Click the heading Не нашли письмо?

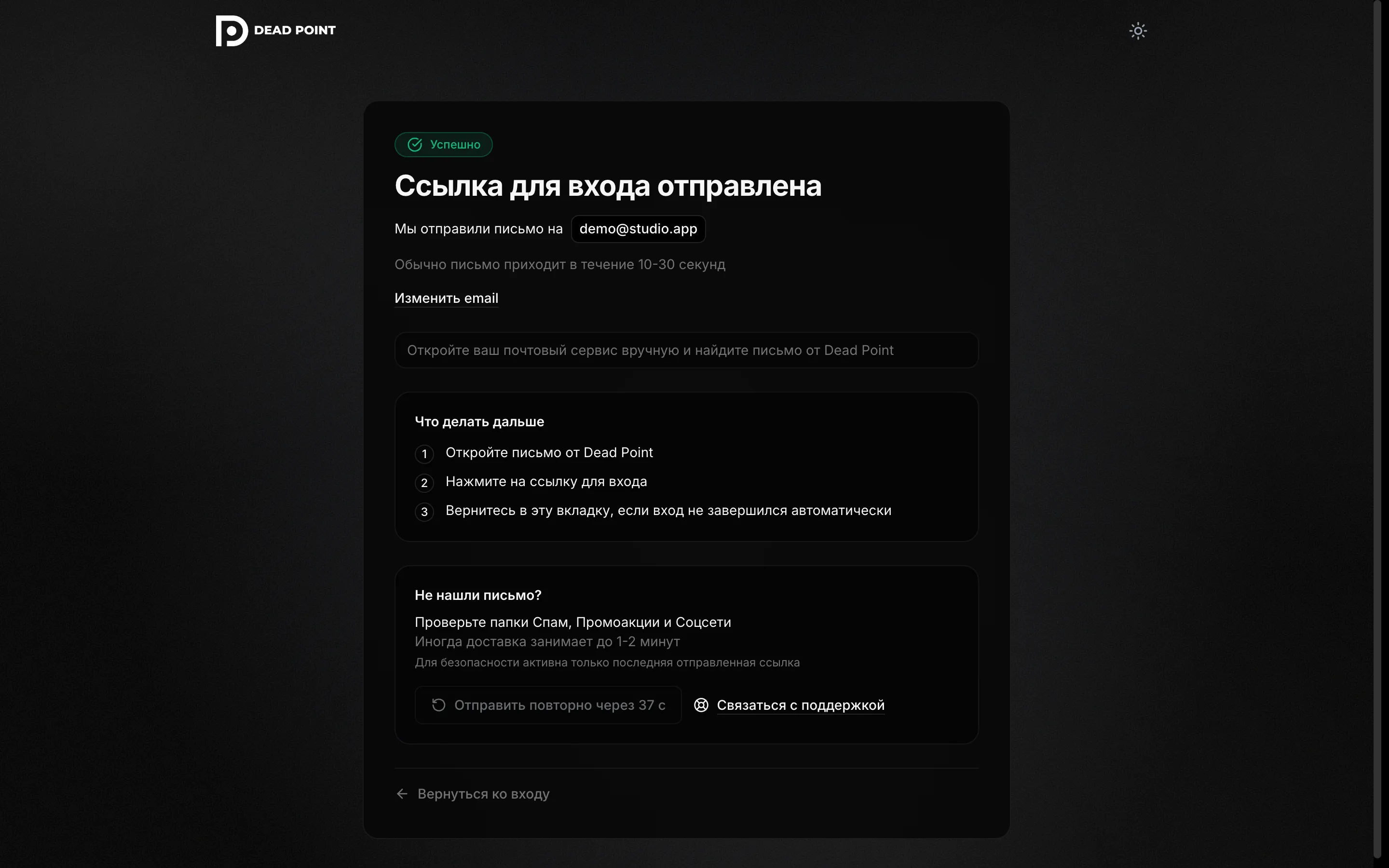[x=477, y=596]
